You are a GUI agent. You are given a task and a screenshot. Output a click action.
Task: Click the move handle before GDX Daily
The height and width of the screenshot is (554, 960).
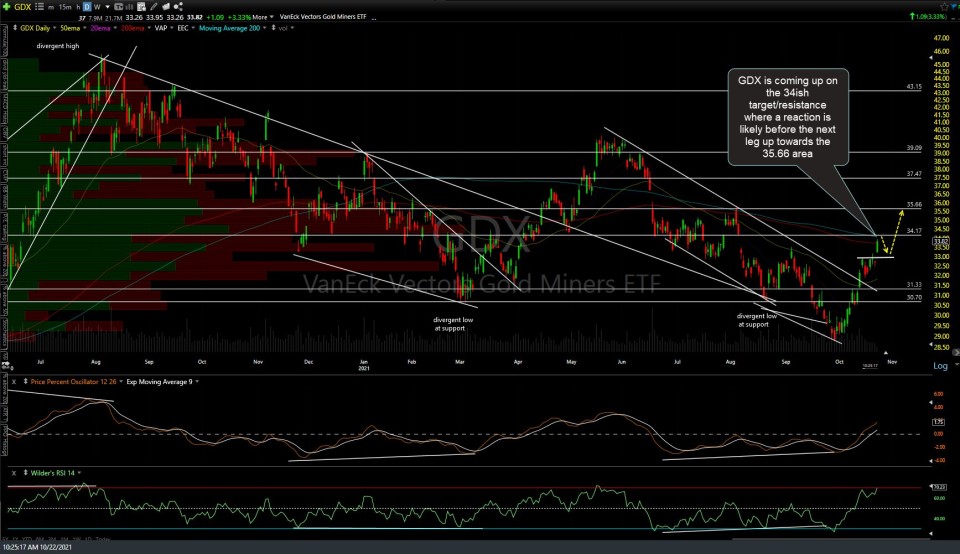15,28
